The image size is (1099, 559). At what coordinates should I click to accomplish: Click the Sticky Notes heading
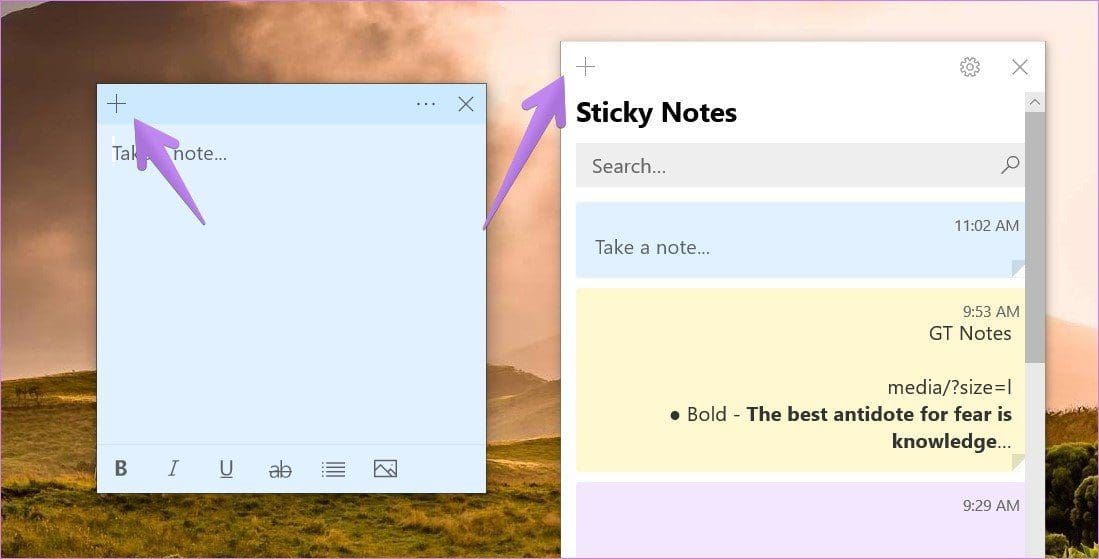tap(656, 113)
